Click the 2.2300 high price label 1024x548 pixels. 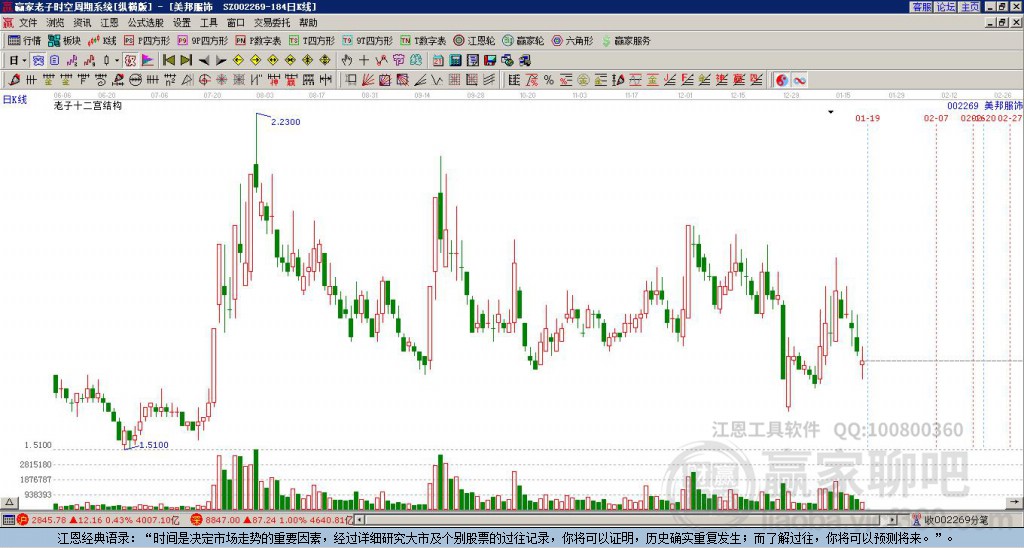click(285, 121)
